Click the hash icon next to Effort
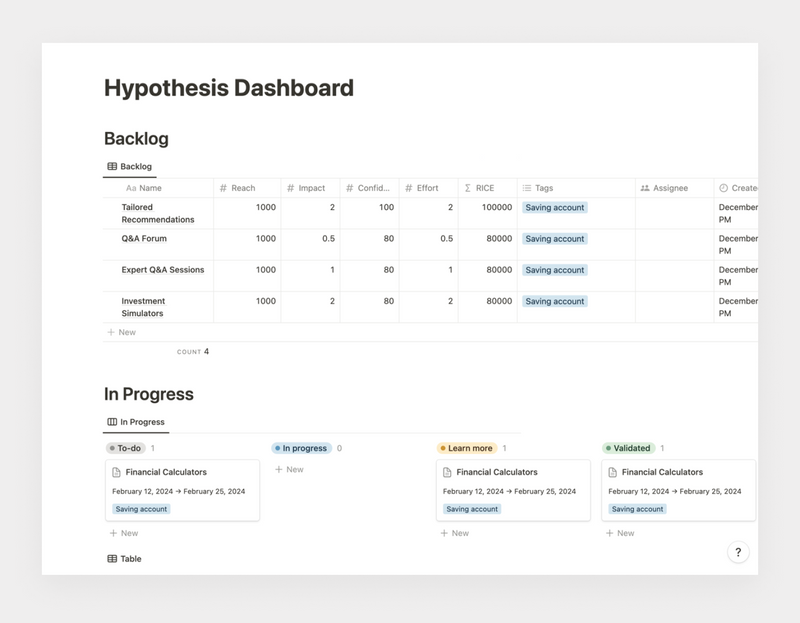Image resolution: width=800 pixels, height=623 pixels. coord(409,188)
